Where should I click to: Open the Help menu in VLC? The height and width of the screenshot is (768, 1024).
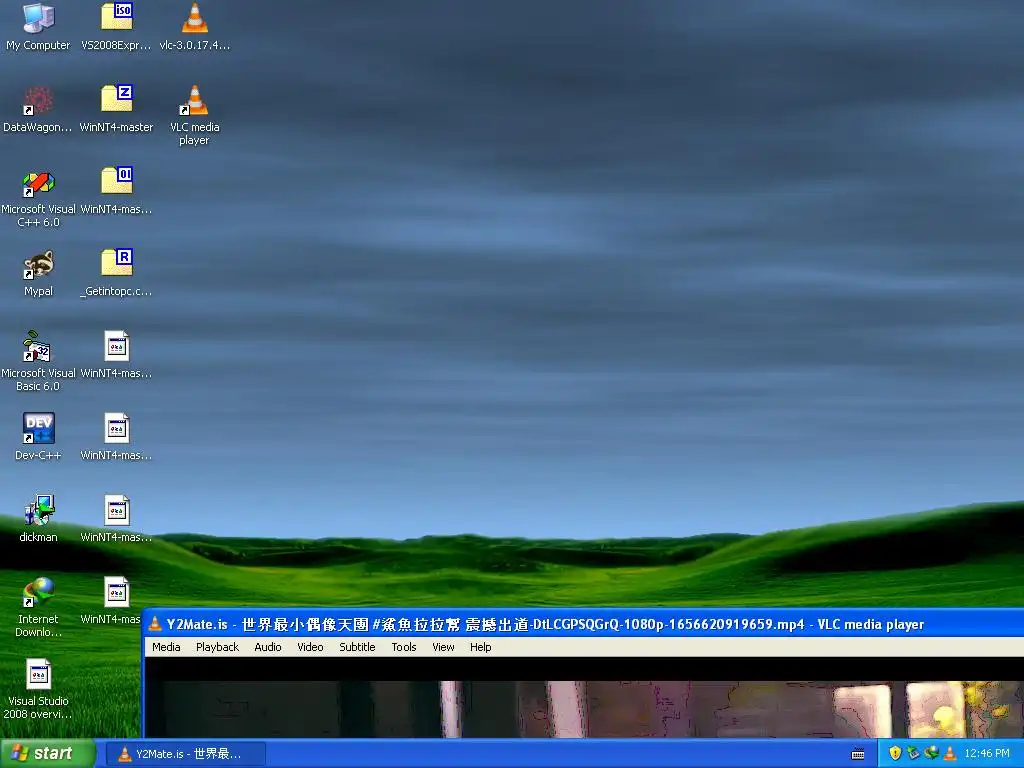pos(481,647)
